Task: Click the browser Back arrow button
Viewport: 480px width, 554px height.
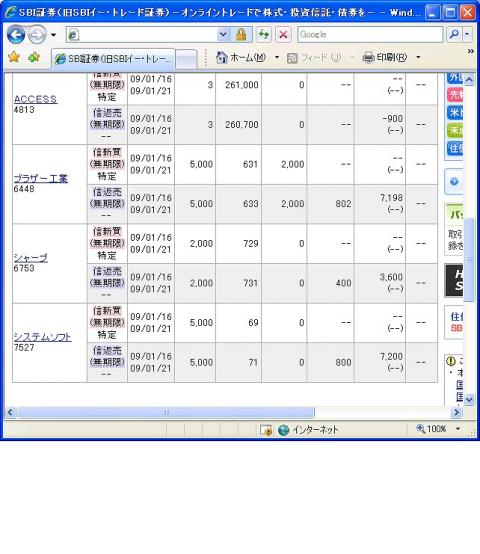Action: click(16, 35)
